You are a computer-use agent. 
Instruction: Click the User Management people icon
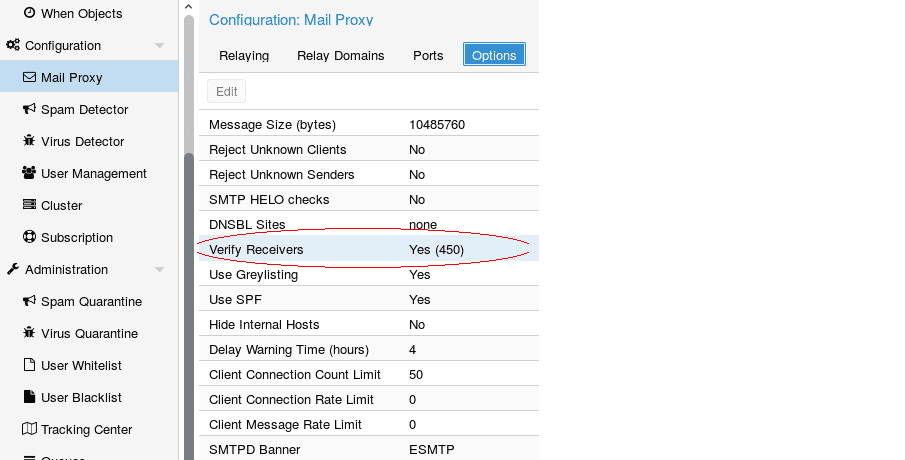29,173
